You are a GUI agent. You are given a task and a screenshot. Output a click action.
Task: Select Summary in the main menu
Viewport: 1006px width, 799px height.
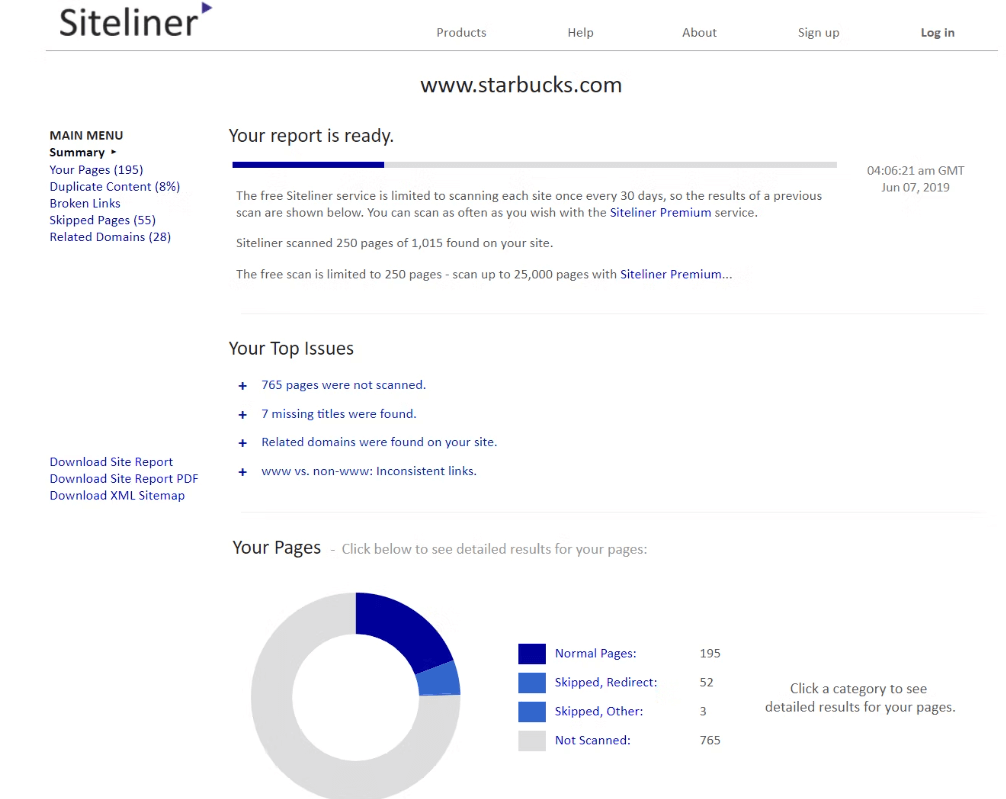pyautogui.click(x=77, y=152)
